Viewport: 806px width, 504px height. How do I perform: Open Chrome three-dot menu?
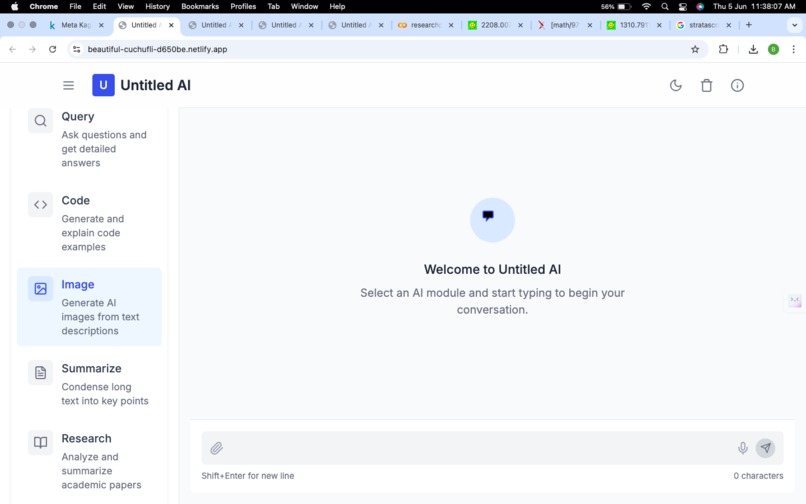(x=794, y=49)
